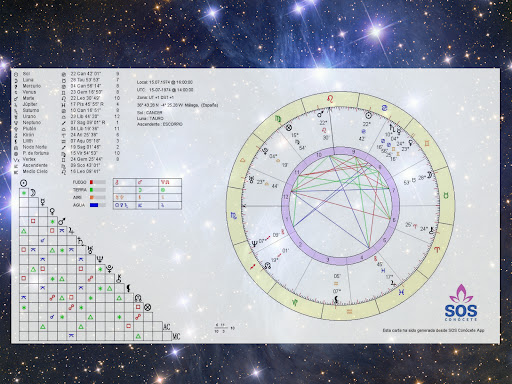Click the Sun header of the aspect grid

(23, 183)
